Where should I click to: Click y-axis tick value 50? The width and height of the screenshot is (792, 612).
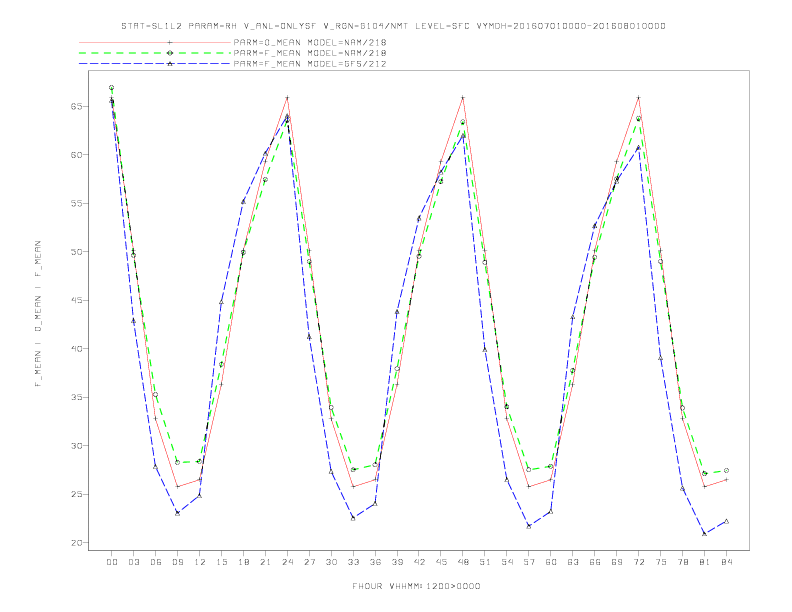[76, 252]
